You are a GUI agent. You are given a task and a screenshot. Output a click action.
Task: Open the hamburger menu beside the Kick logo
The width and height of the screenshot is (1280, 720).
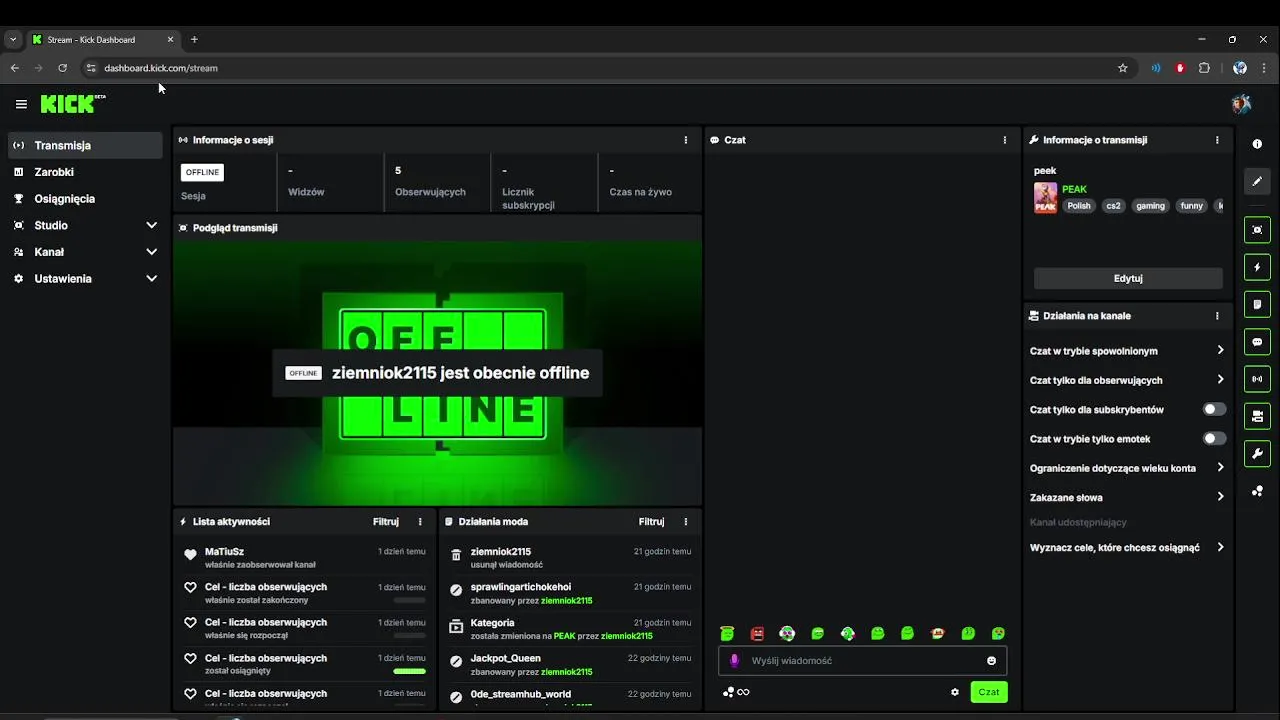[21, 104]
